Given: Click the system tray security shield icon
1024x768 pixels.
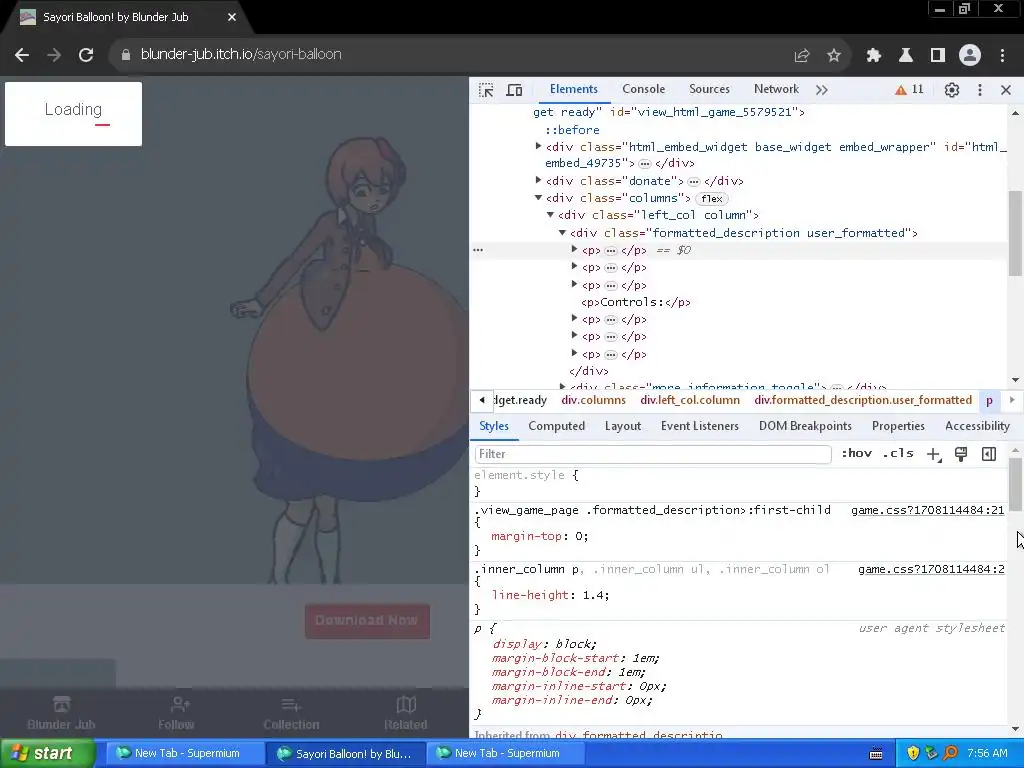Looking at the screenshot, I should point(913,754).
